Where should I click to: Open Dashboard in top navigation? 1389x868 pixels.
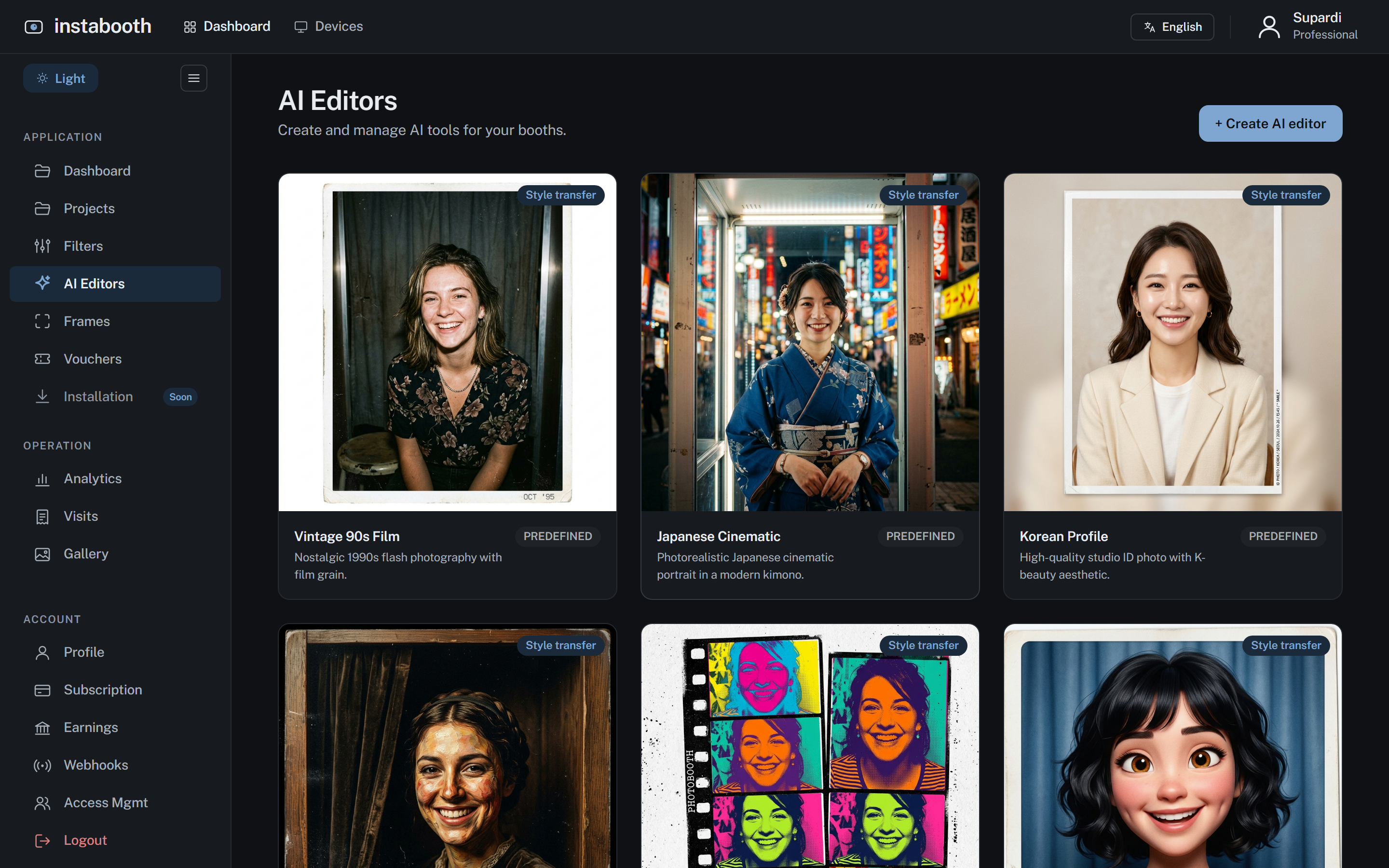coord(227,27)
